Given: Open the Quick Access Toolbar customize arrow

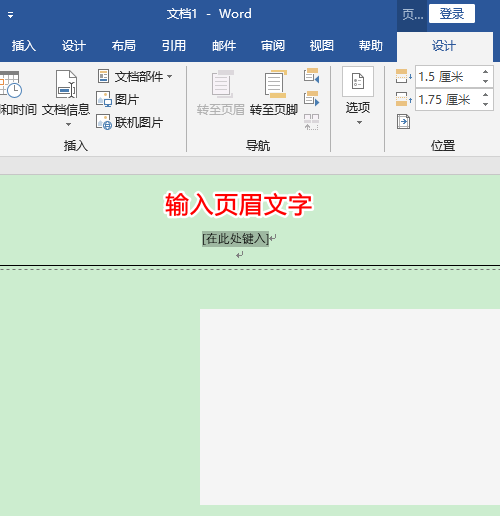Looking at the screenshot, I should click(x=10, y=15).
